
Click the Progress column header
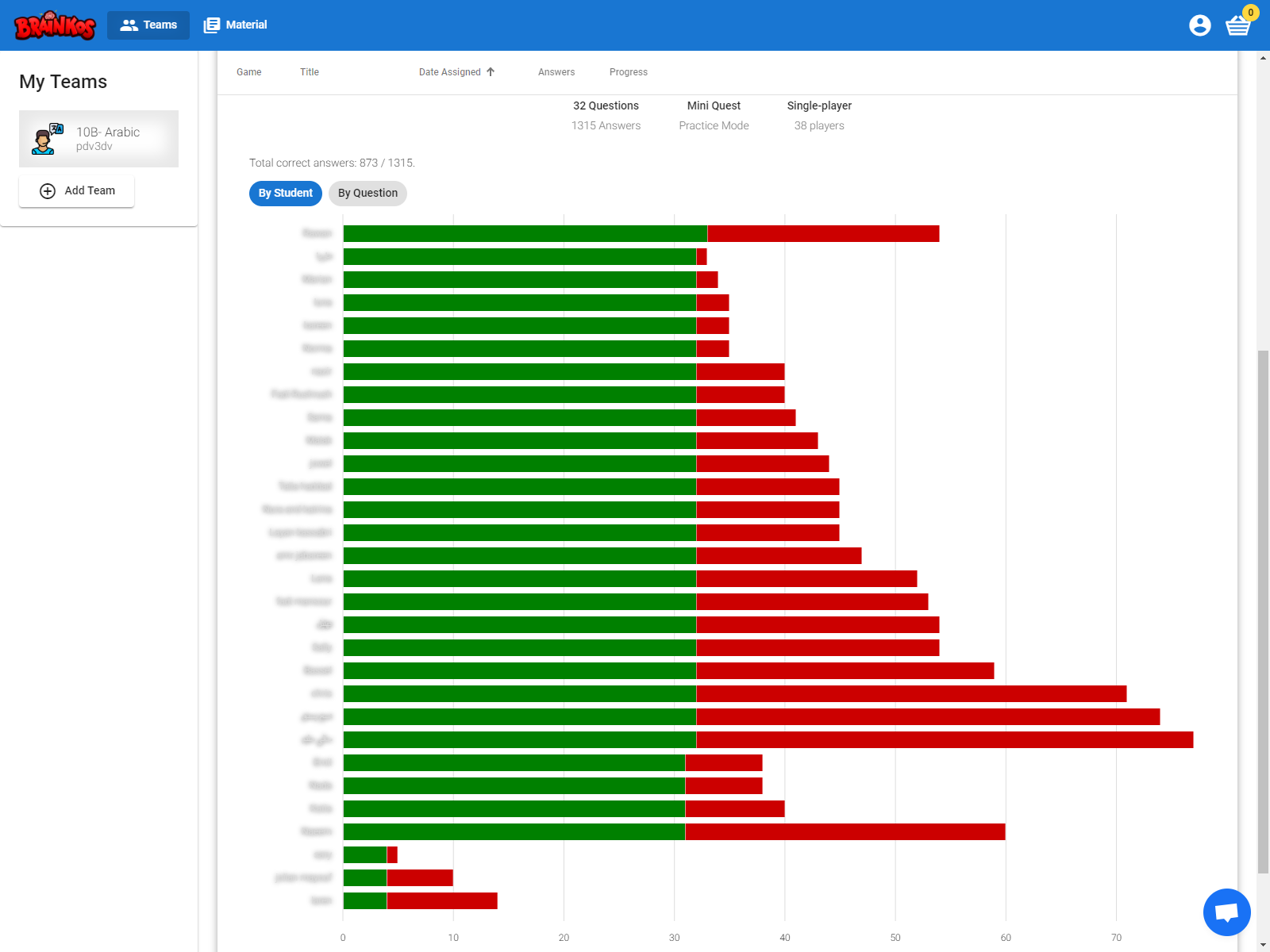(x=629, y=72)
